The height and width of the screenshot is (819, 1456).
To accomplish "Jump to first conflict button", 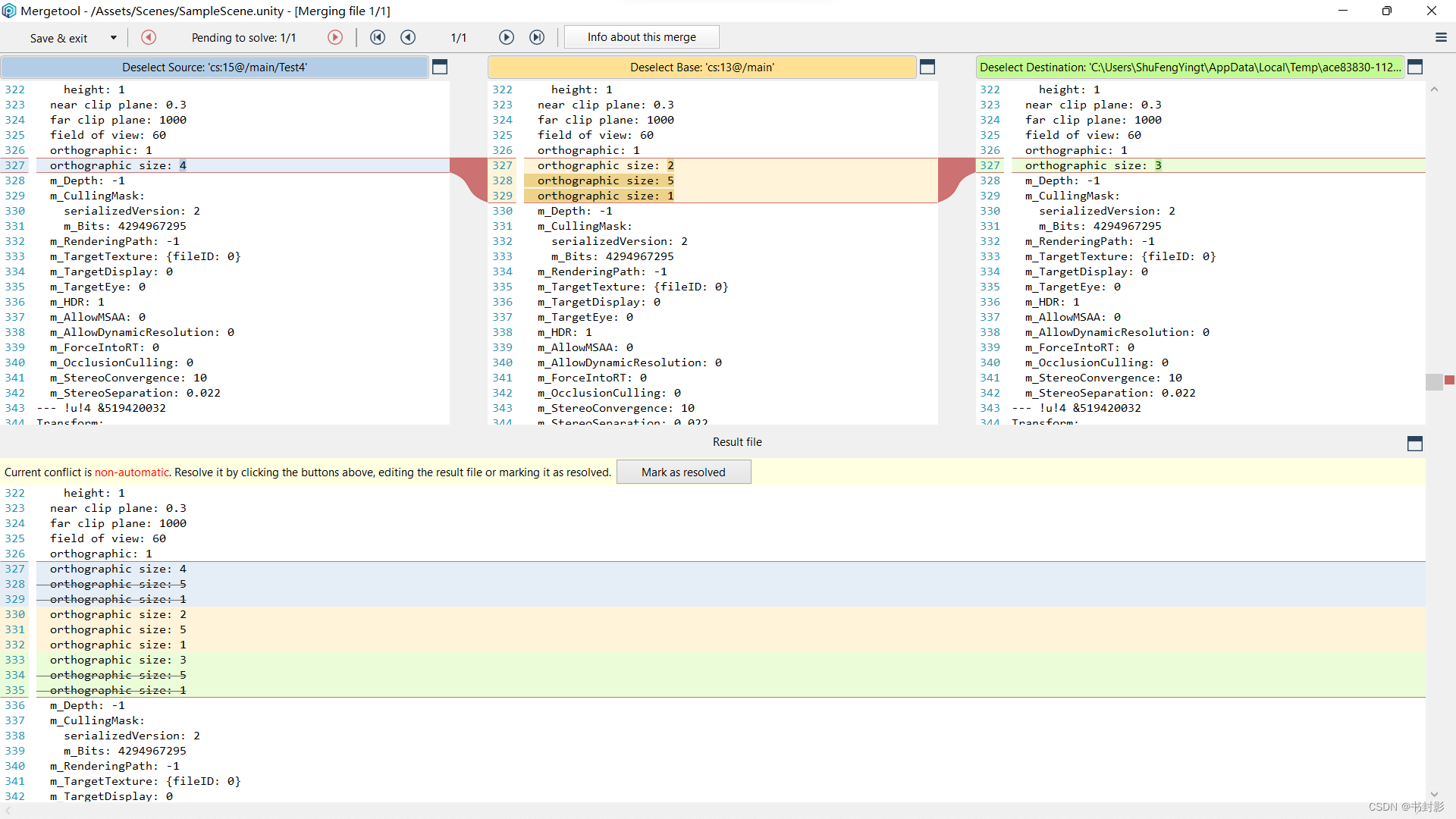I will 378,37.
